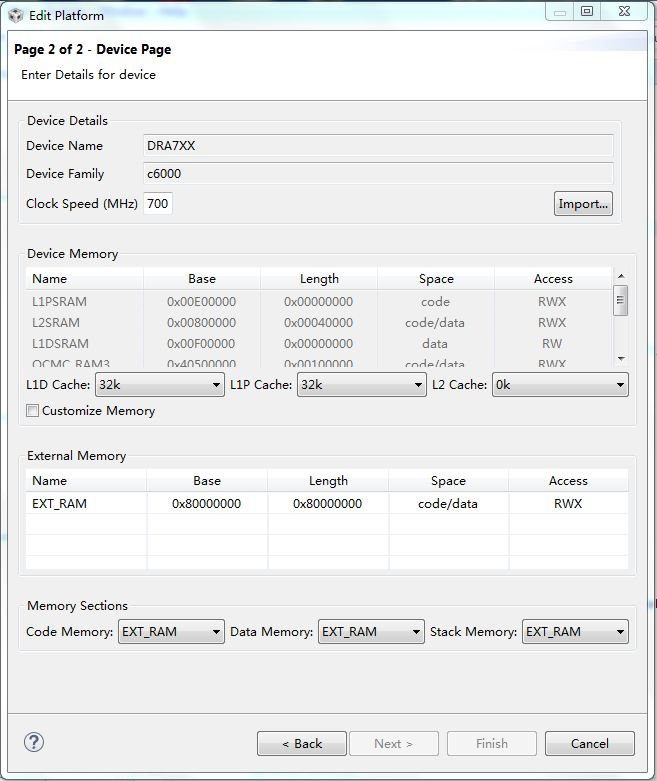Image resolution: width=657 pixels, height=781 pixels.
Task: Click Device Memory Name column header
Action: click(84, 278)
